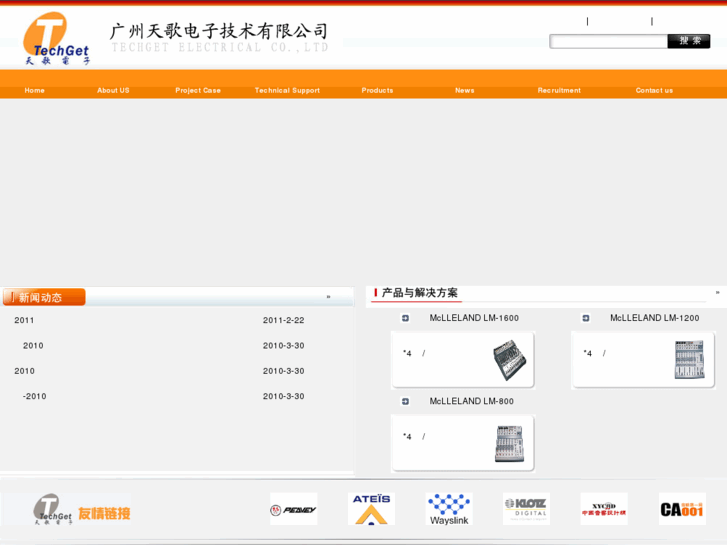Click the arrow icon beside McLLELAND LM-1200

586,318
